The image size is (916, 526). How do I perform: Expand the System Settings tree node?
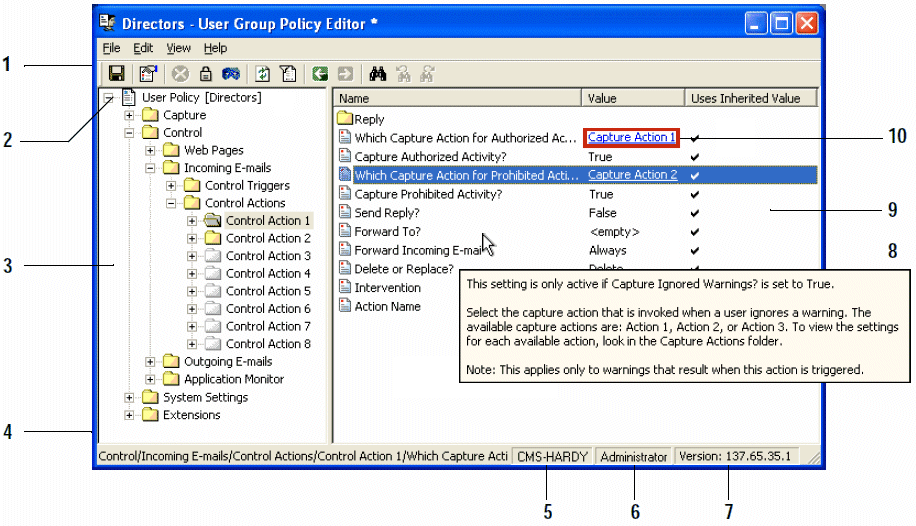pos(129,397)
